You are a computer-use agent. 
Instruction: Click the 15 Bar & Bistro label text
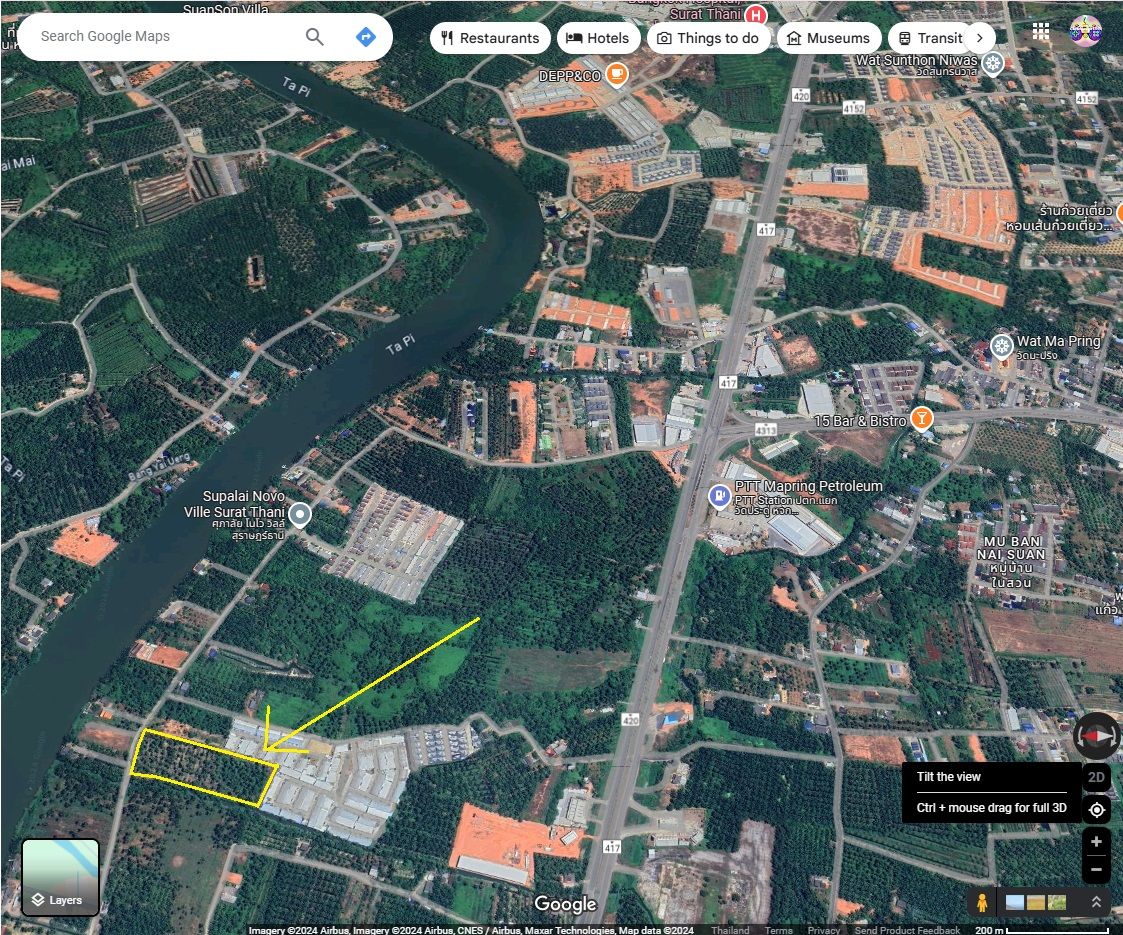click(x=860, y=421)
